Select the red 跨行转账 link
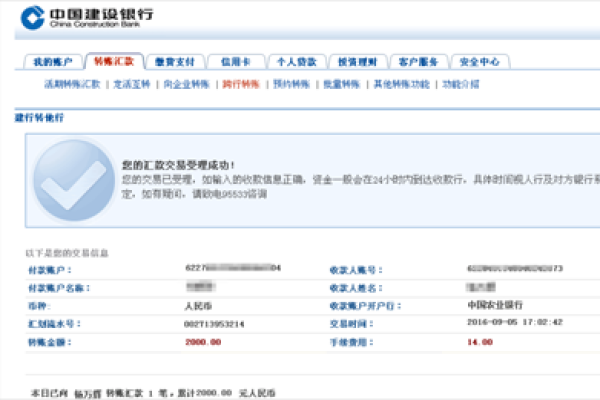600x400 pixels. [x=241, y=84]
